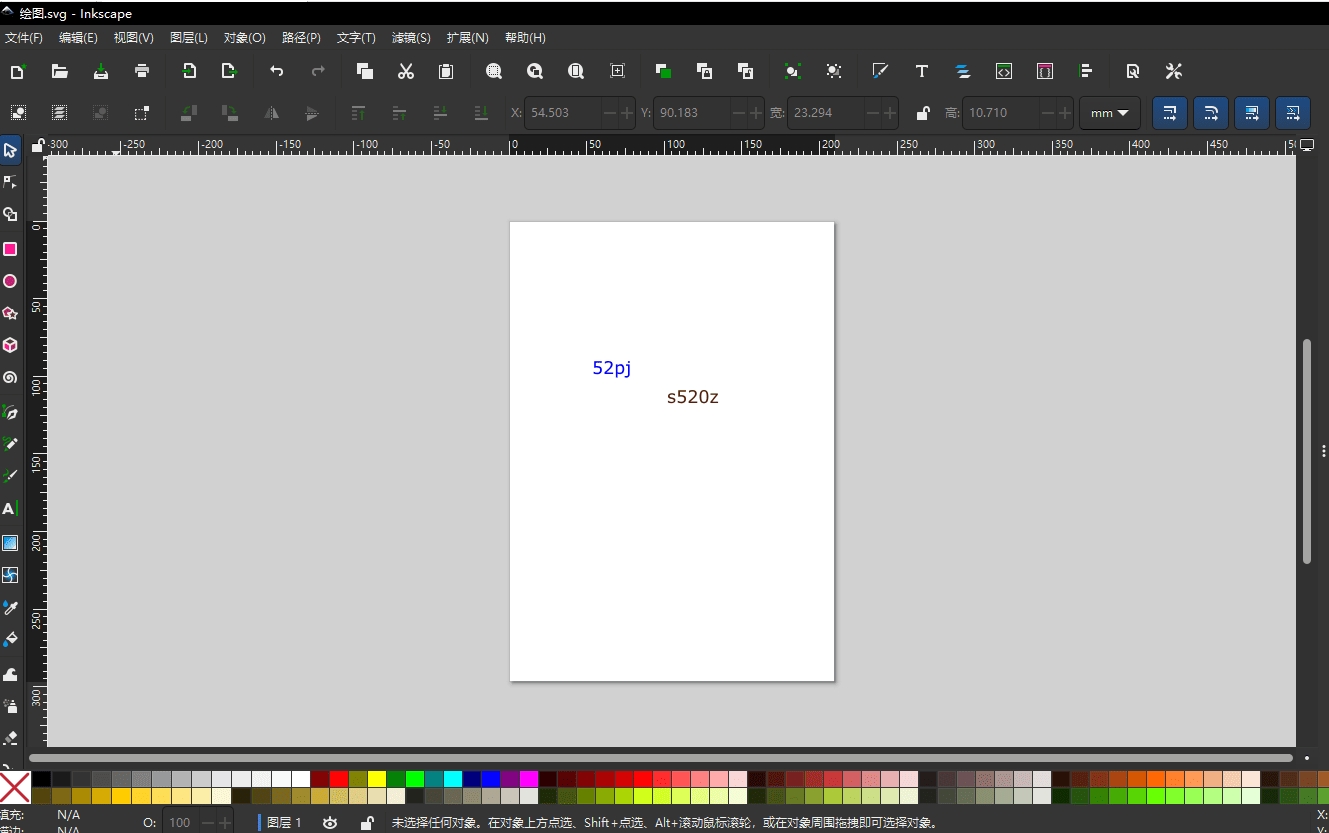Open the 编辑(E) menu
This screenshot has height=833, width=1329.
pyautogui.click(x=78, y=38)
